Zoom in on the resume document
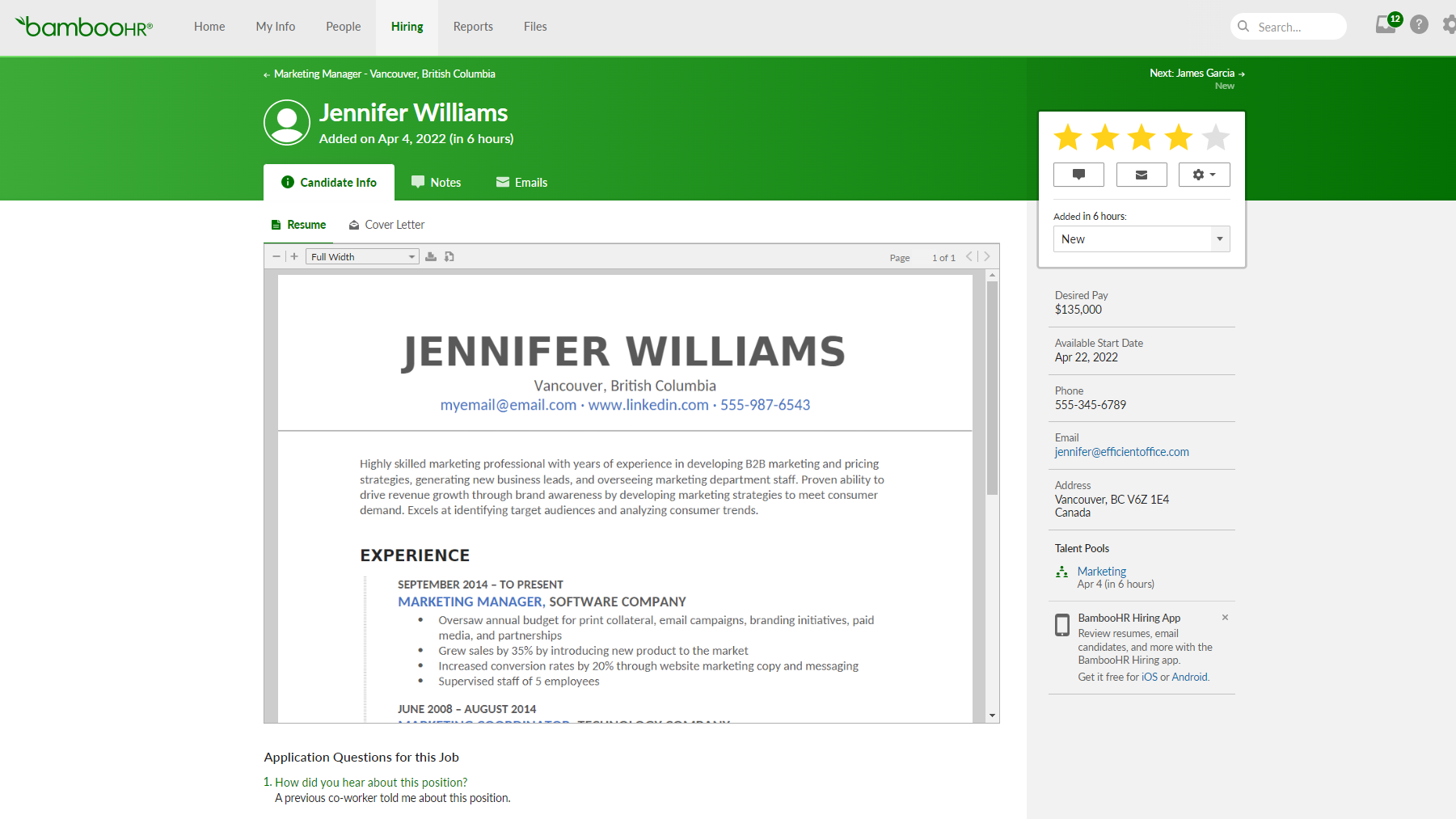The width and height of the screenshot is (1456, 819). [294, 256]
